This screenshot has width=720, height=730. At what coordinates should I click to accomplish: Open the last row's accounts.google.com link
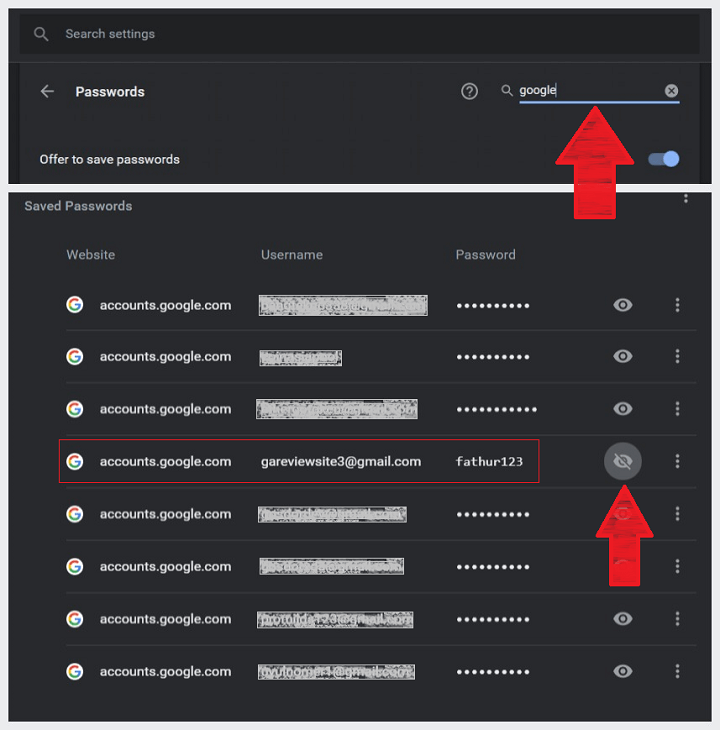tap(165, 671)
